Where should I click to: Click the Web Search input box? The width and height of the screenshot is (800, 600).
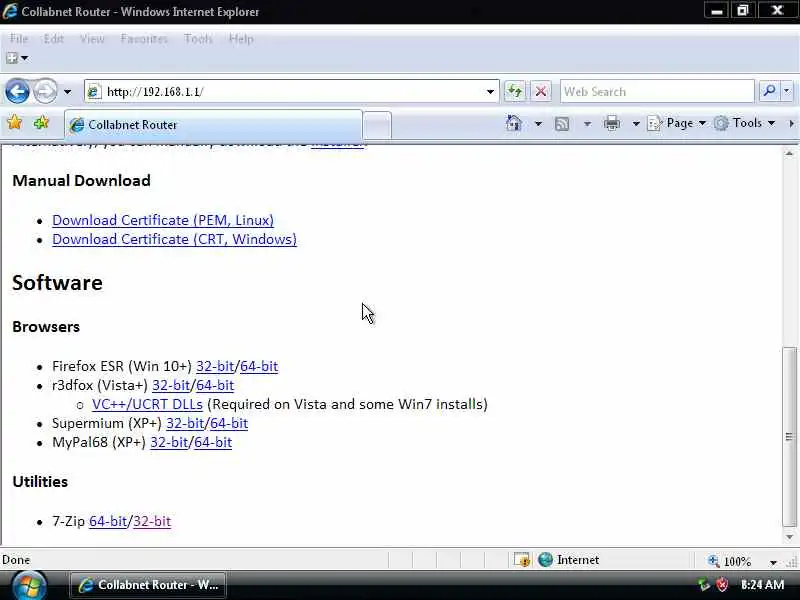coord(657,92)
